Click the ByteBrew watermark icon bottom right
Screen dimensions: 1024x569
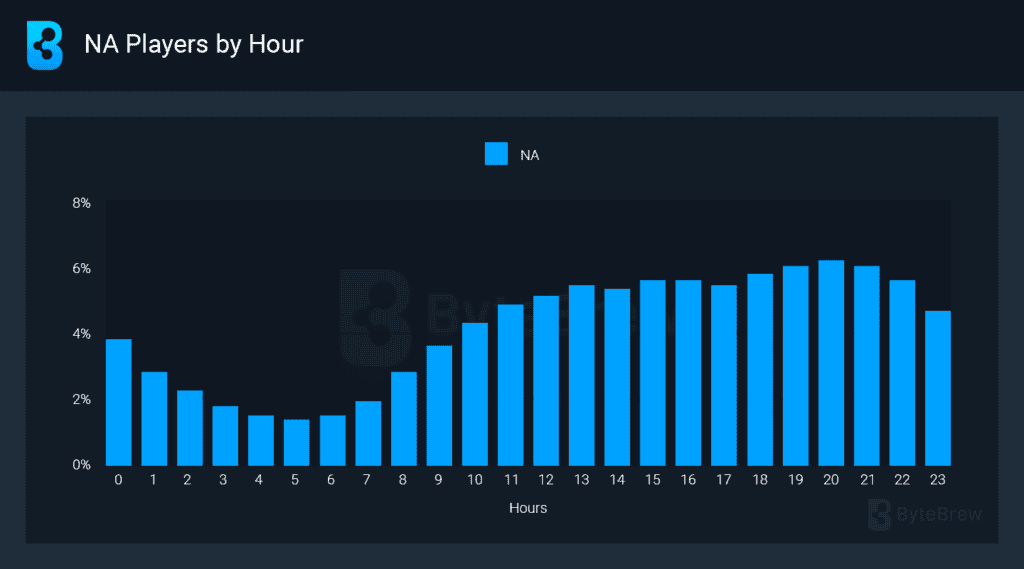(881, 514)
